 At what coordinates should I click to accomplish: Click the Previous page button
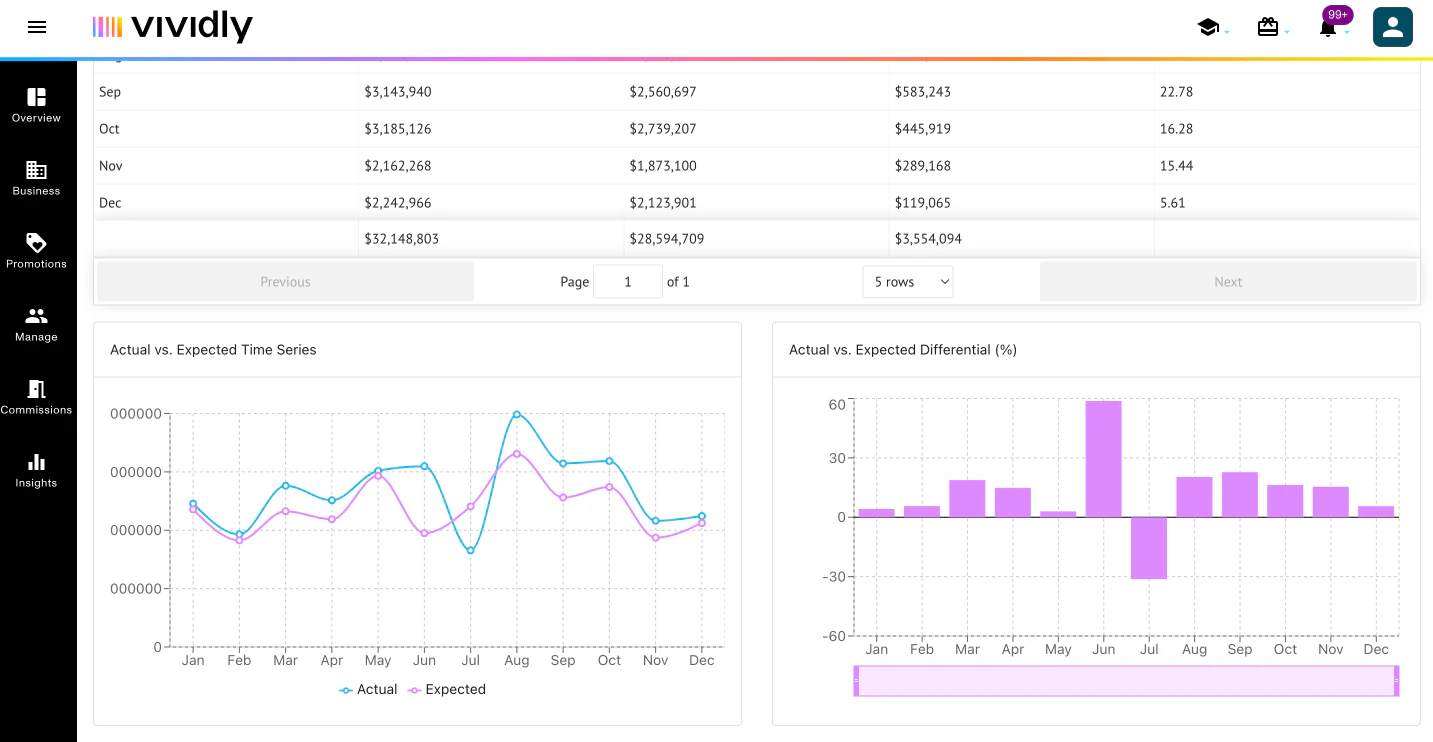(x=285, y=282)
